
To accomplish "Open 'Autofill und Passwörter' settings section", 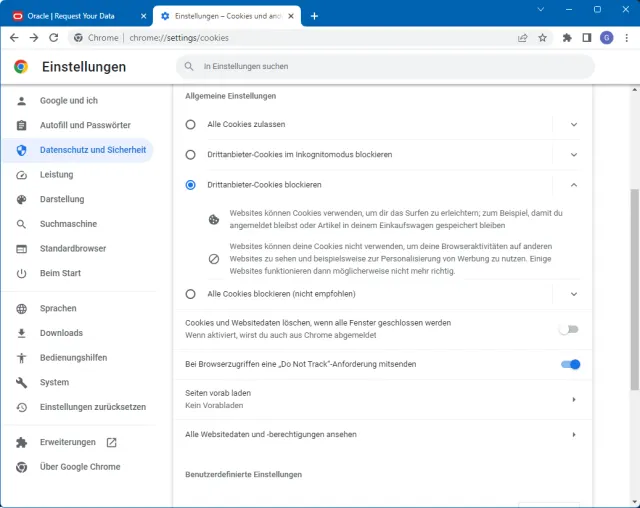I will (x=85, y=125).
